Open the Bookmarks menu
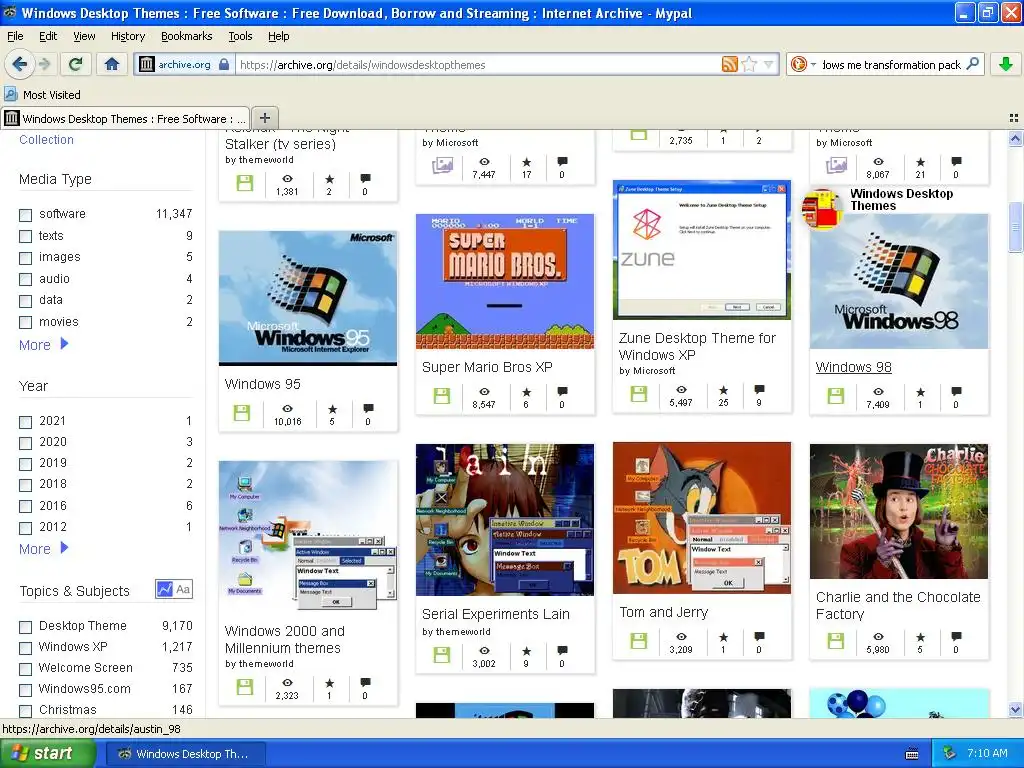The width and height of the screenshot is (1024, 768). (187, 36)
